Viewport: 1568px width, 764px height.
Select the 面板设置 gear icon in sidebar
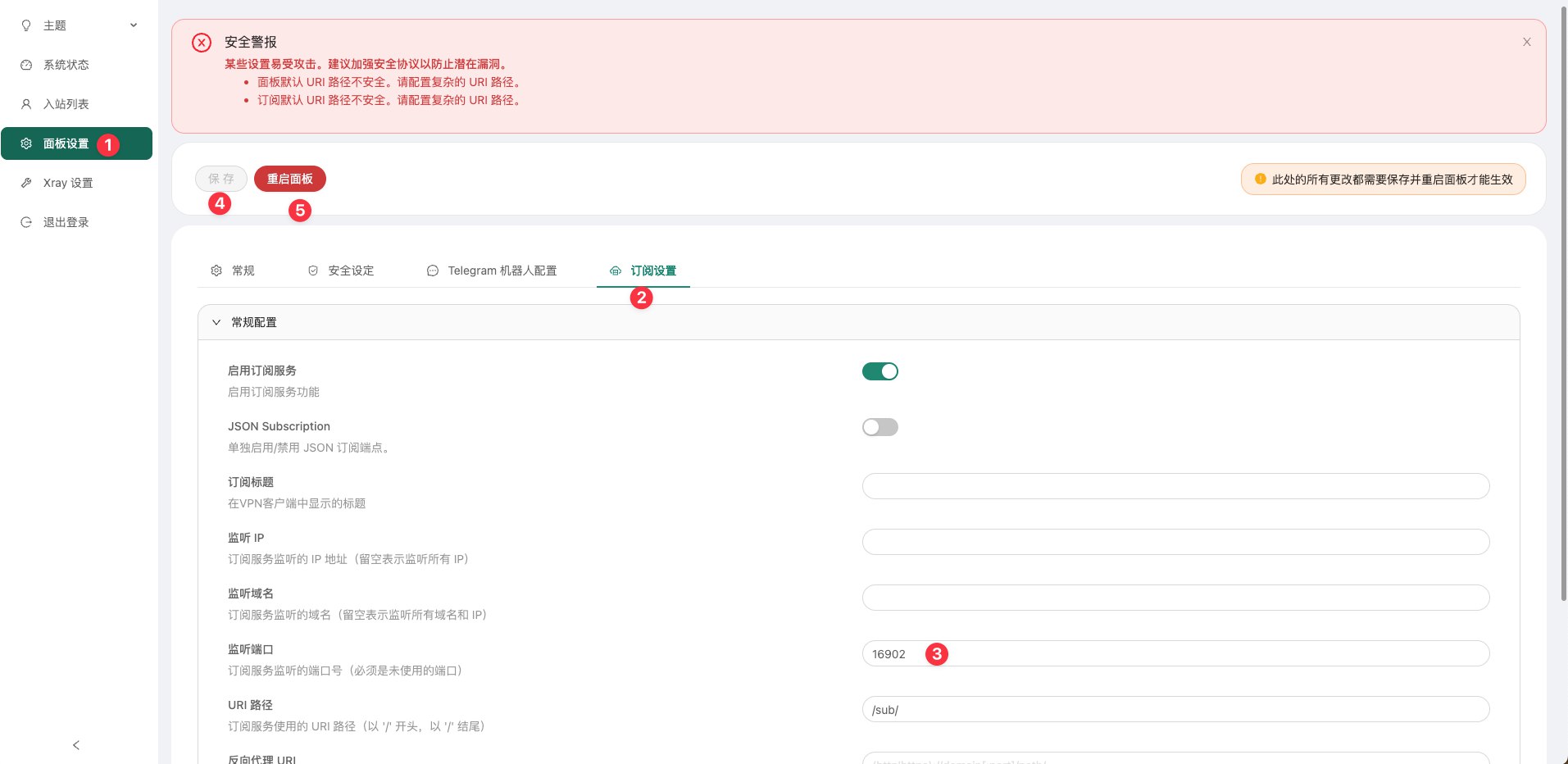pyautogui.click(x=25, y=143)
